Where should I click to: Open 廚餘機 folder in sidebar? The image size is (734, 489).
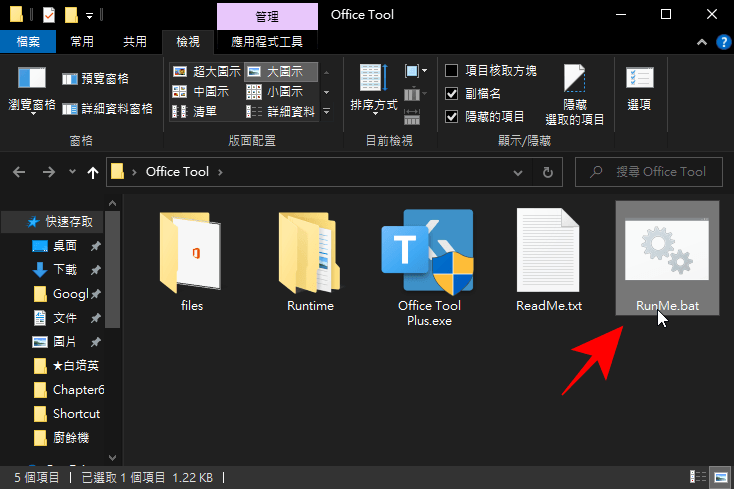tap(70, 438)
